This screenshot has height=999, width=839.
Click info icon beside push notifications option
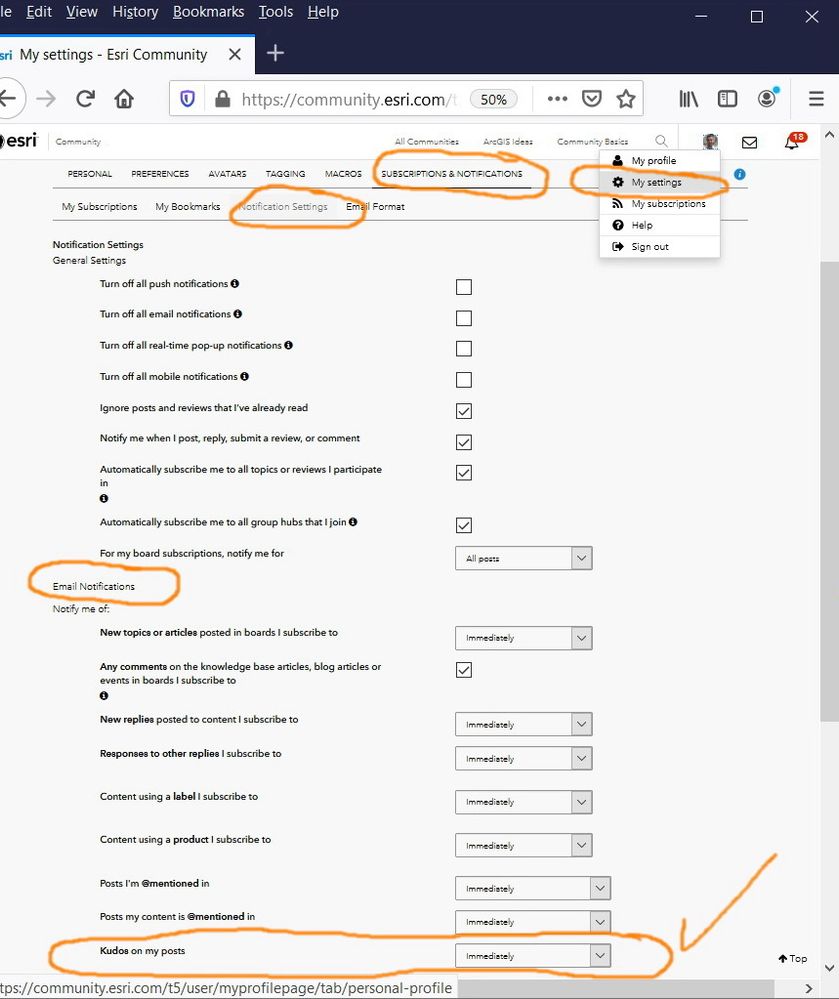234,284
